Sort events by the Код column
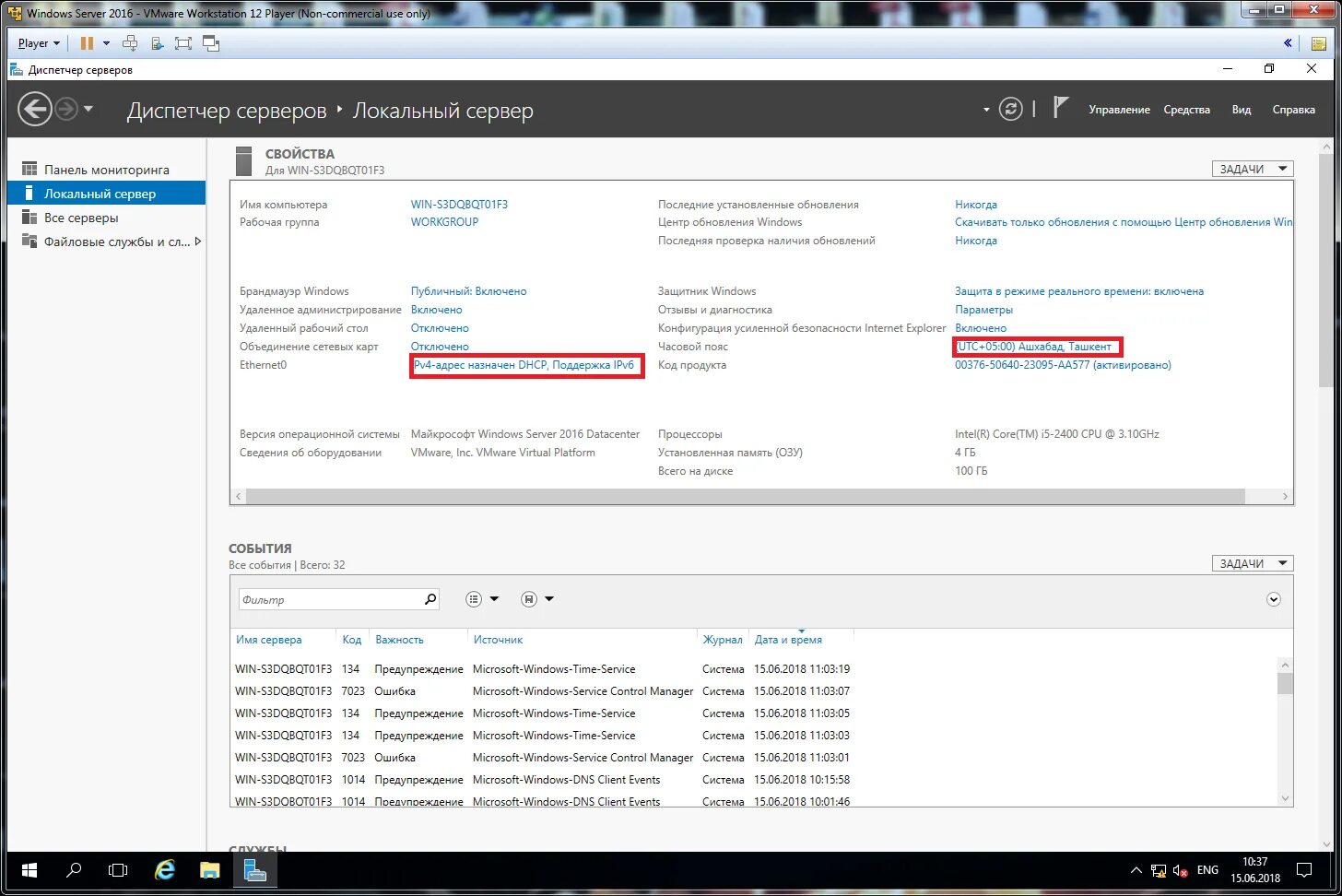Image resolution: width=1342 pixels, height=896 pixels. (351, 640)
